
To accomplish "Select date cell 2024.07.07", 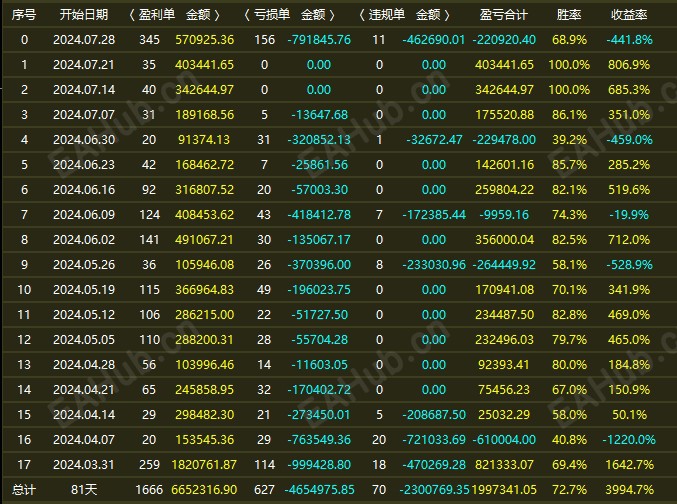I will (84, 115).
